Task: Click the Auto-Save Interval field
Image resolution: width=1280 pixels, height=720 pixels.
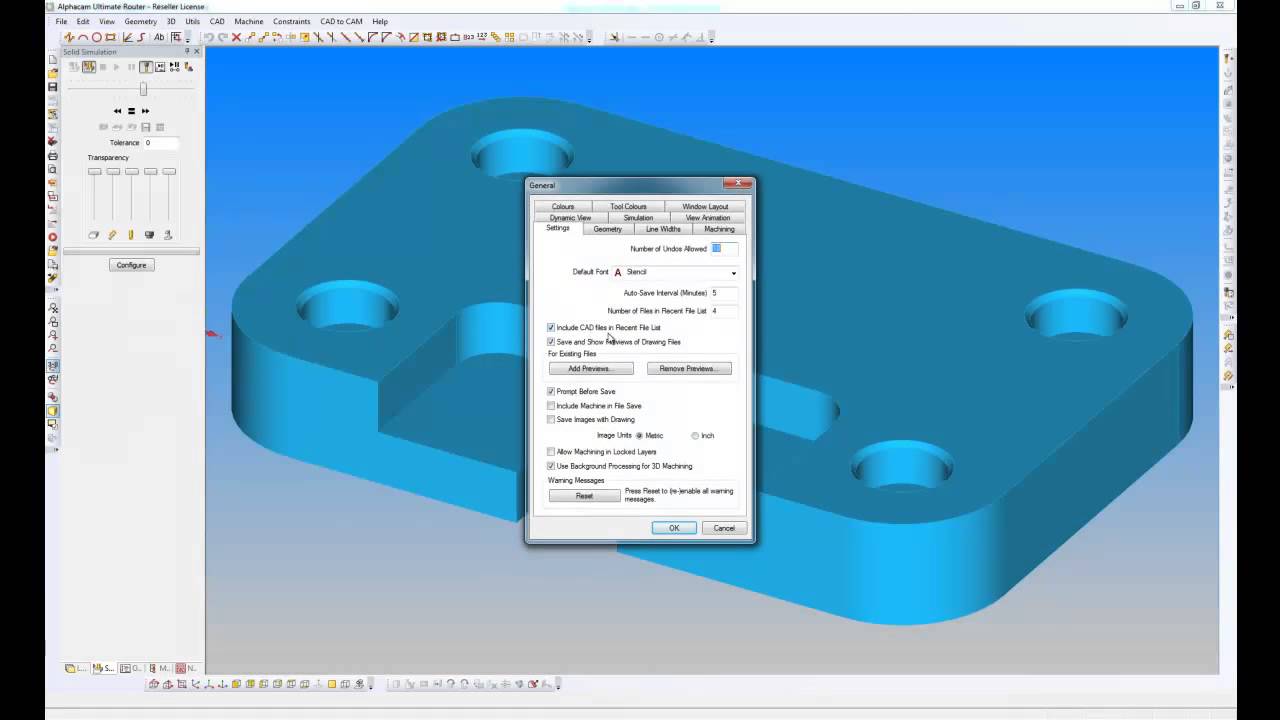Action: click(x=724, y=293)
